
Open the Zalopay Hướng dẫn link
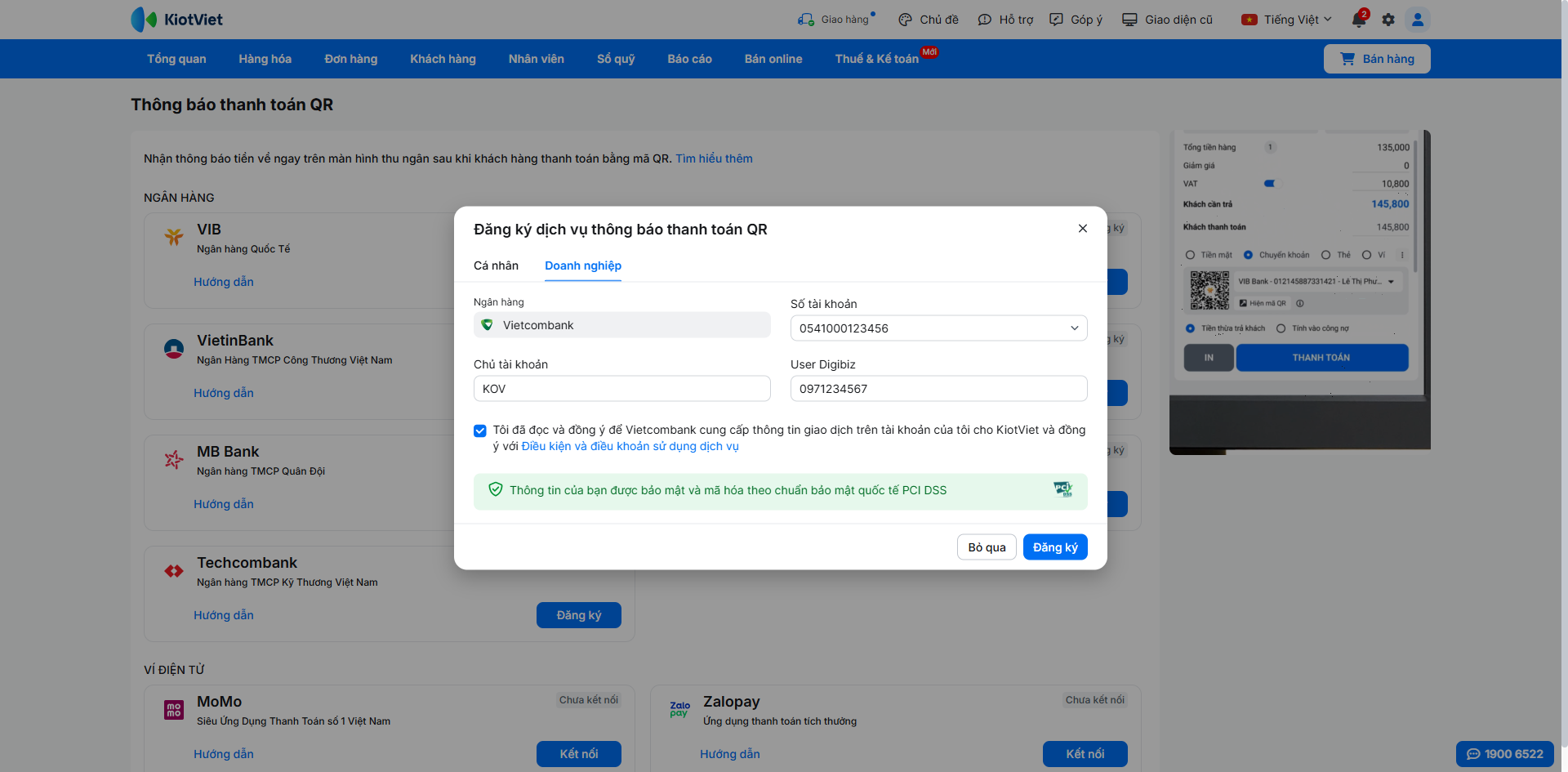coord(730,754)
